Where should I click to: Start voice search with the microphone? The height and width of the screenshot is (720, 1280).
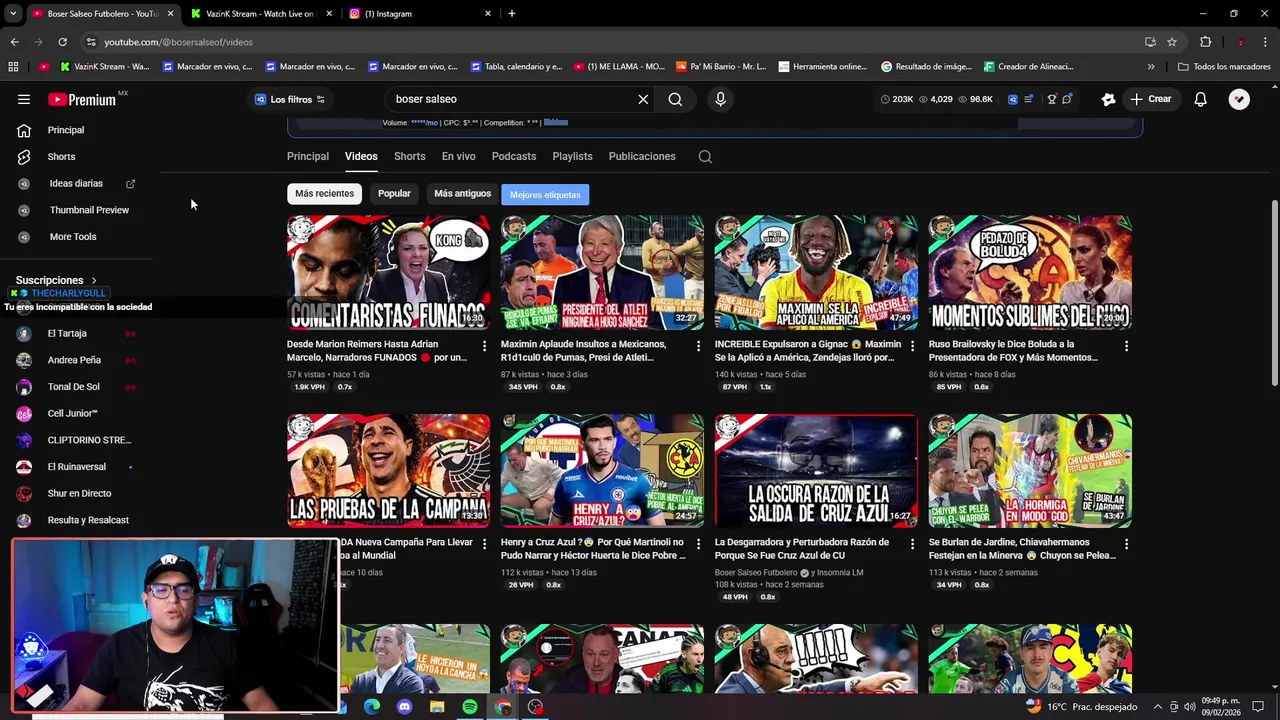720,99
